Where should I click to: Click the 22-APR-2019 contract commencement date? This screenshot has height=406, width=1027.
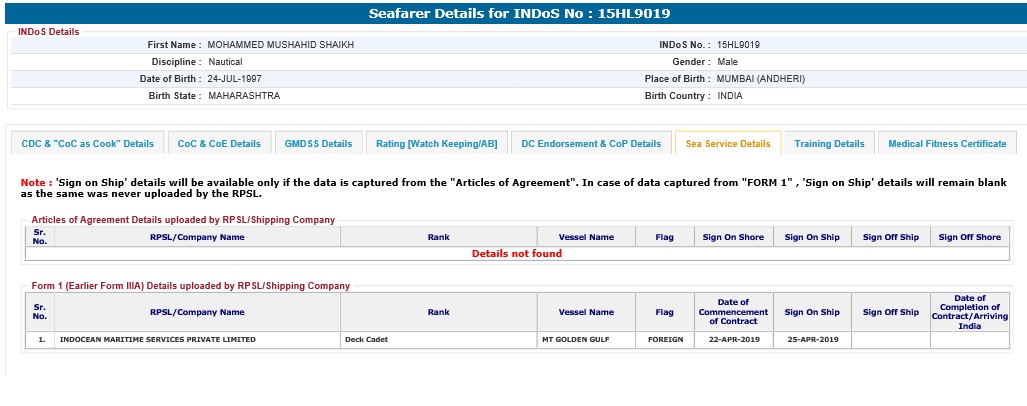tap(733, 340)
